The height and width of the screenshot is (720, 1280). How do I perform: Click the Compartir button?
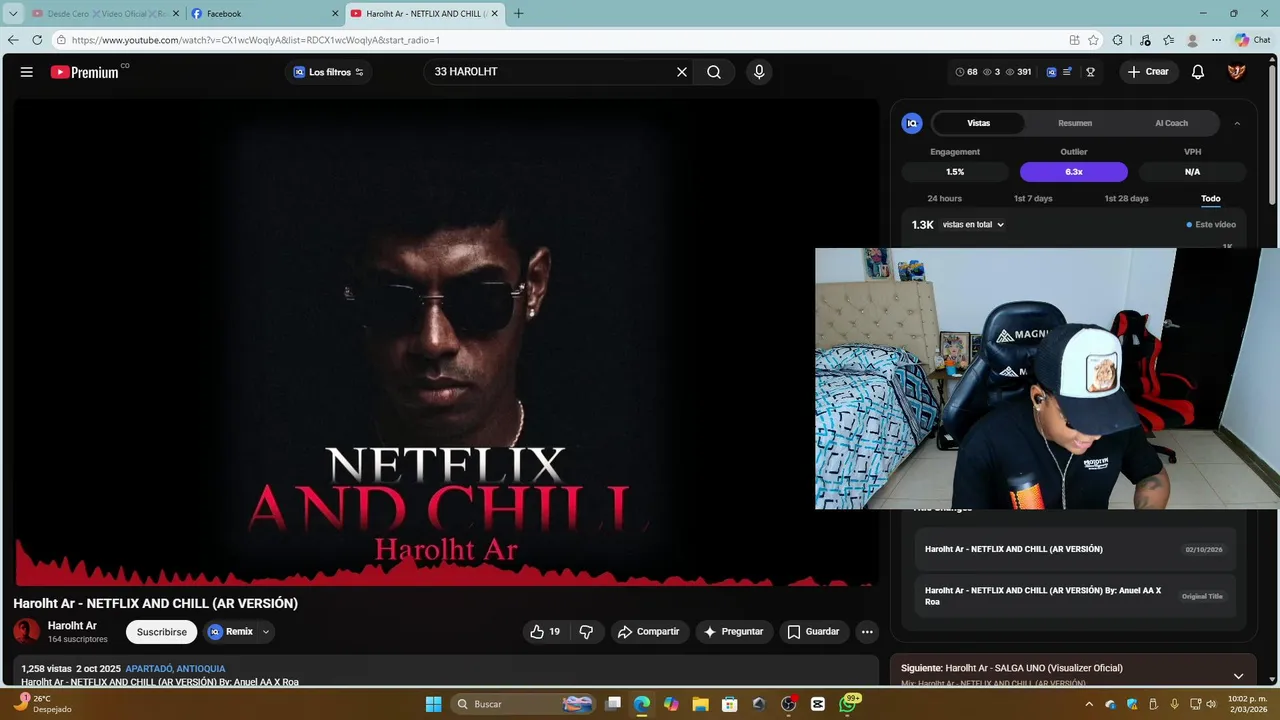[648, 631]
